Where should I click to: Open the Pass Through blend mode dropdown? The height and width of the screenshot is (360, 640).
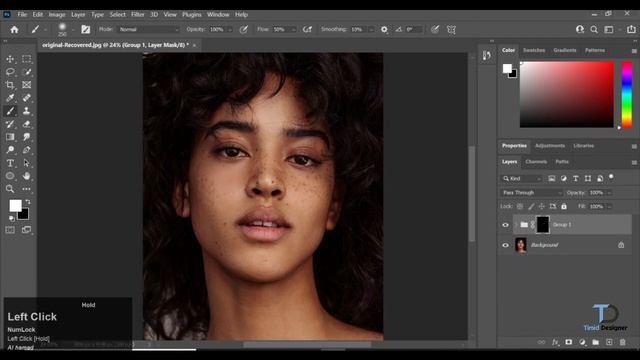coord(531,193)
